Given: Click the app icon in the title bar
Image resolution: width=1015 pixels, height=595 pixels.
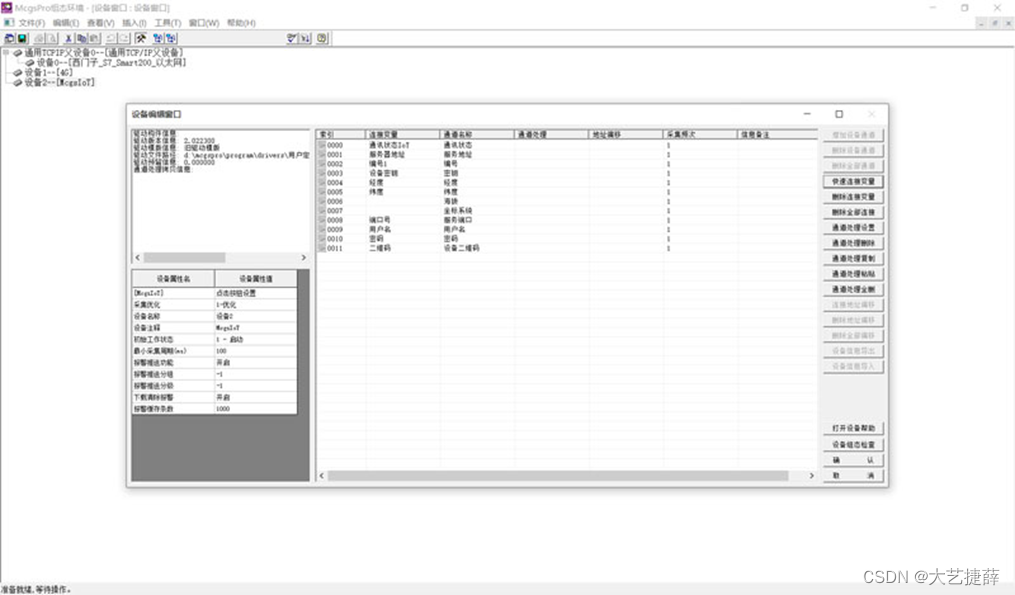Looking at the screenshot, I should click(7, 7).
